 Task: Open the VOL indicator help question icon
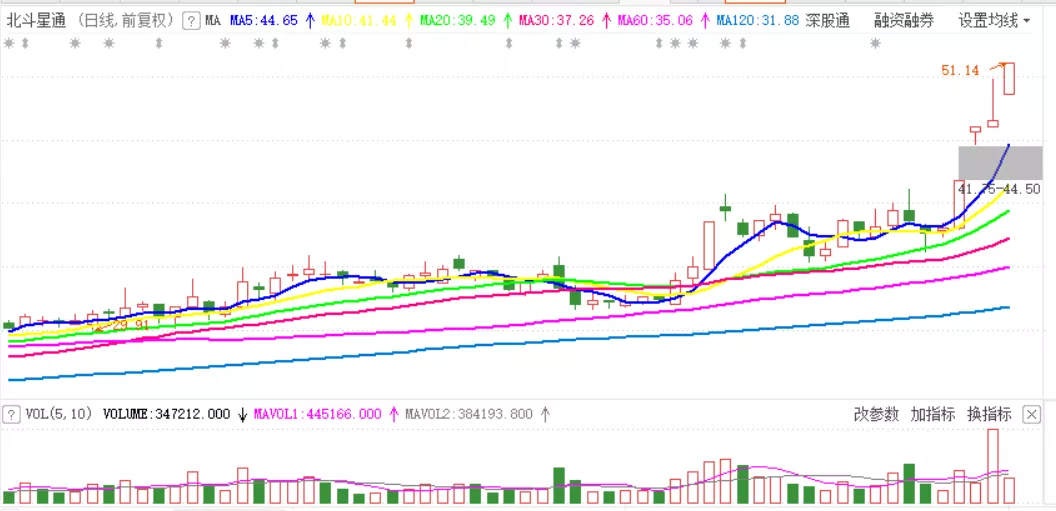point(11,414)
